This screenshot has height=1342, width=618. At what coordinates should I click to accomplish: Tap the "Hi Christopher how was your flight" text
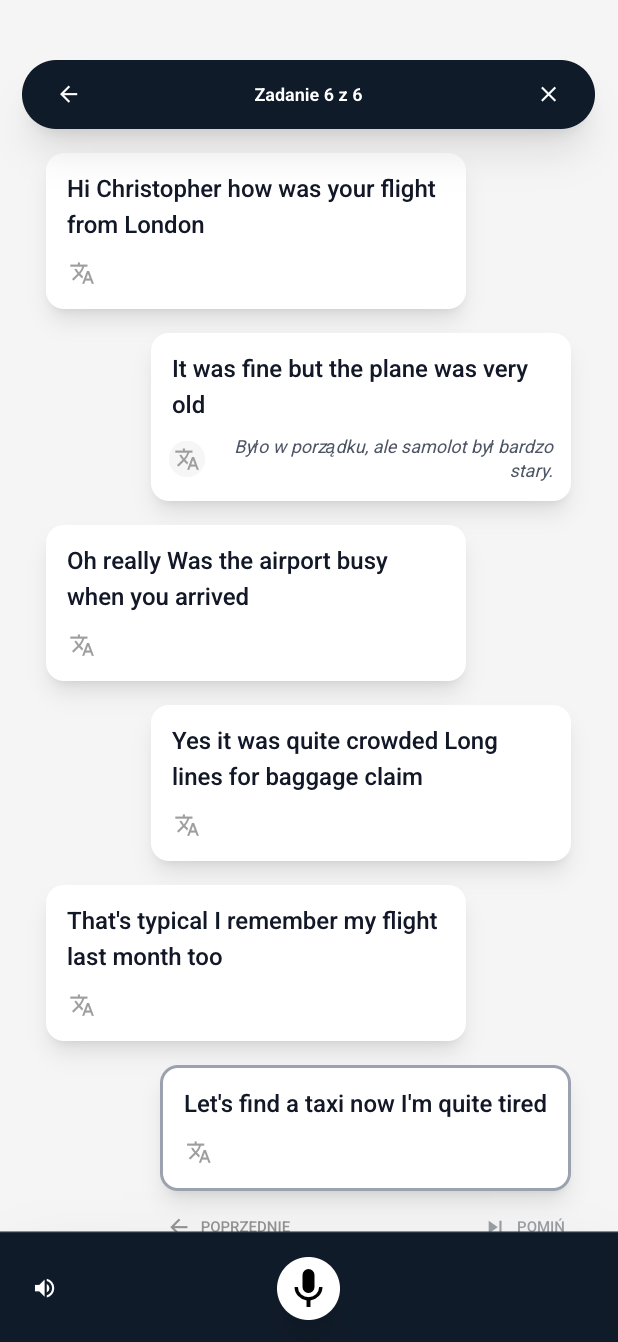[x=251, y=207]
